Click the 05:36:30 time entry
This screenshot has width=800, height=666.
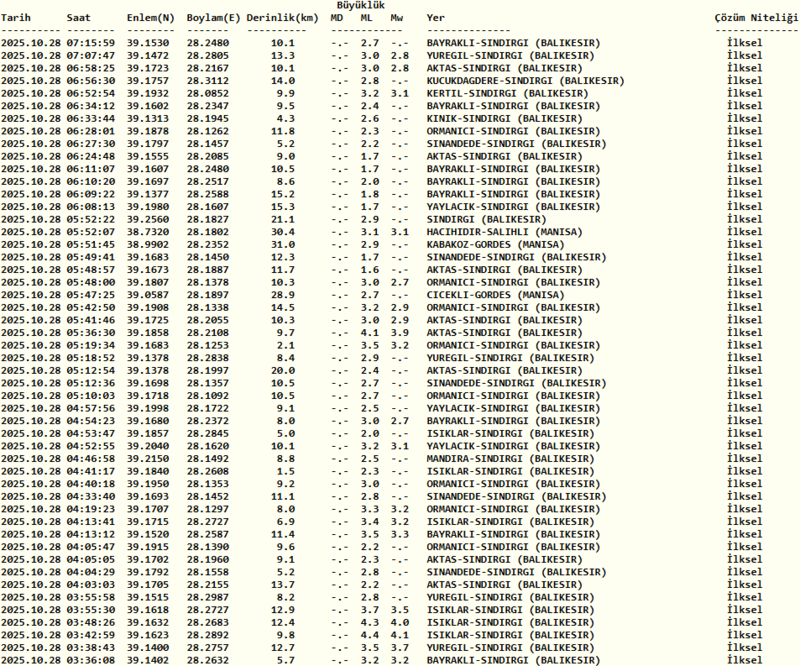pos(91,332)
